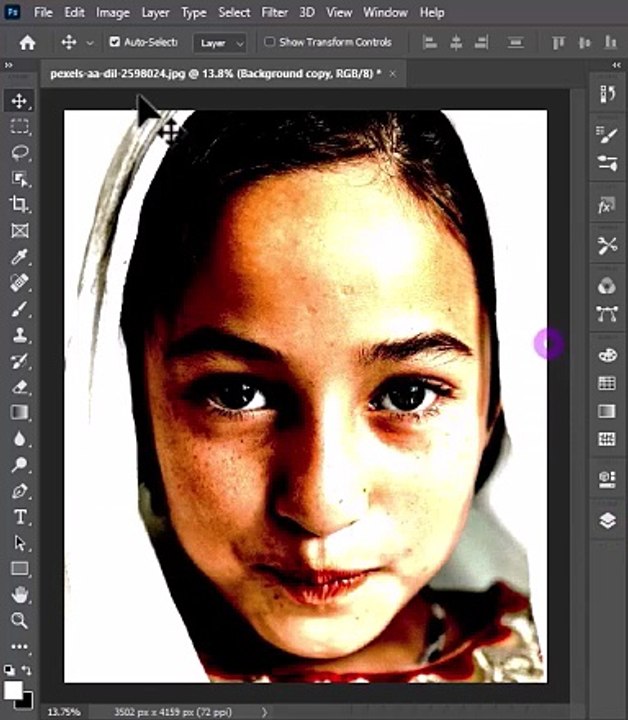Viewport: 628px width, 720px height.
Task: Open the Adjustments sliders panel icon
Action: tap(607, 163)
